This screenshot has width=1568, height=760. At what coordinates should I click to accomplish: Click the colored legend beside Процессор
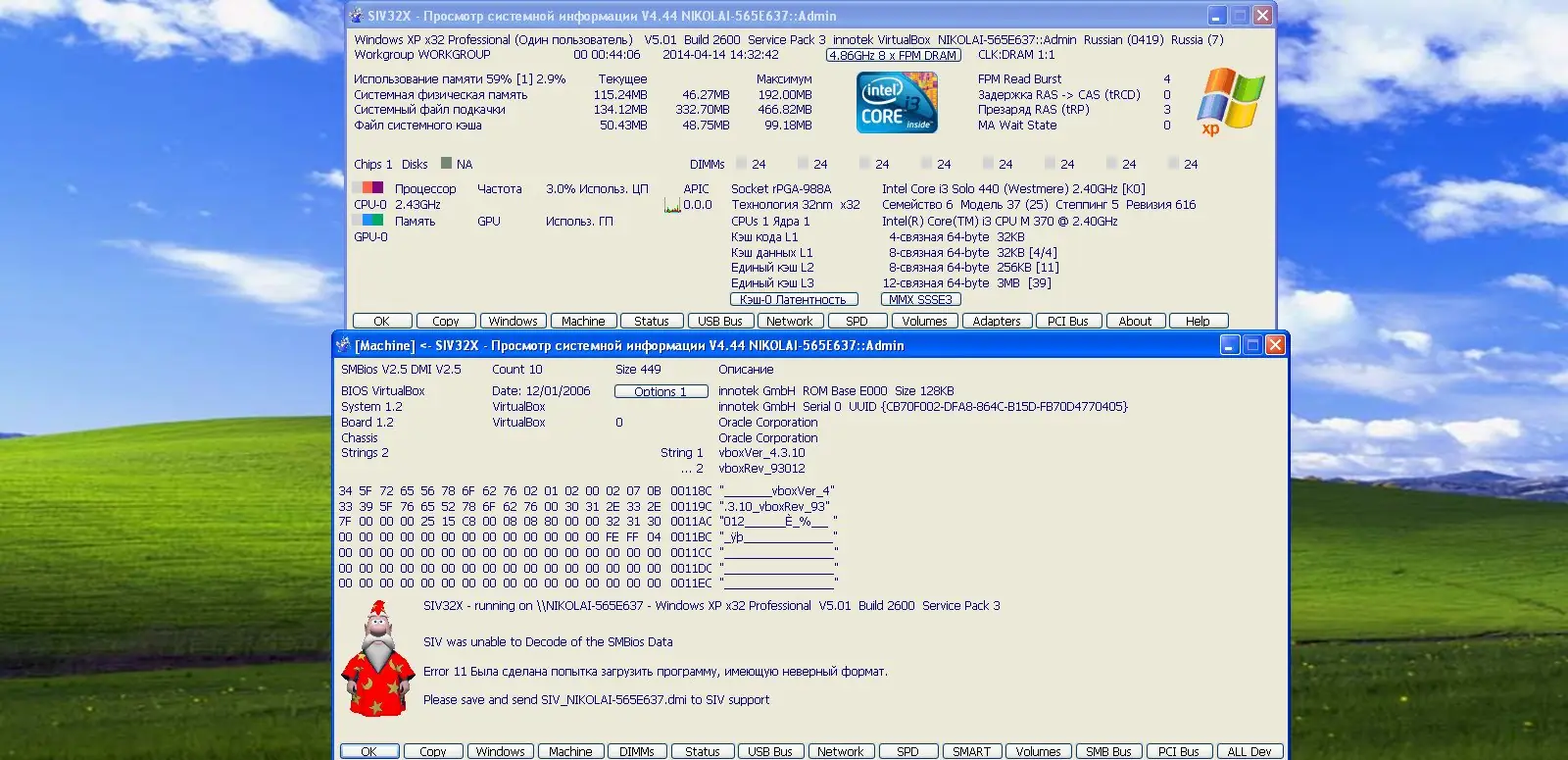pos(370,188)
